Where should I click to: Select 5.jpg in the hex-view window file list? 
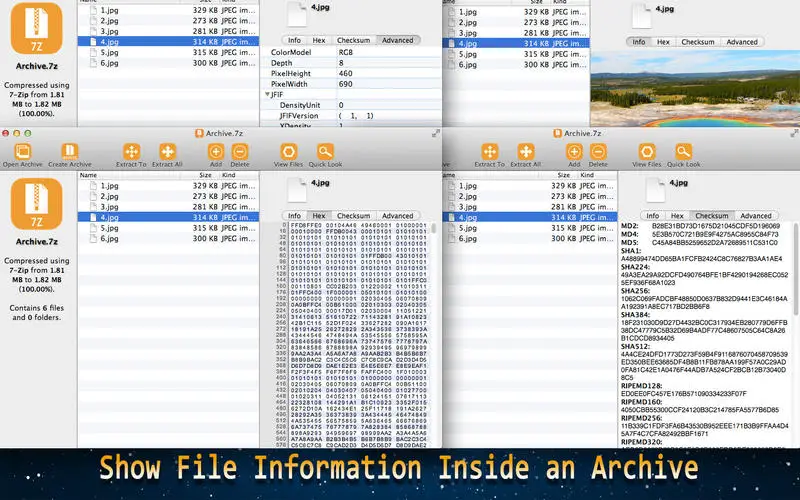(168, 228)
